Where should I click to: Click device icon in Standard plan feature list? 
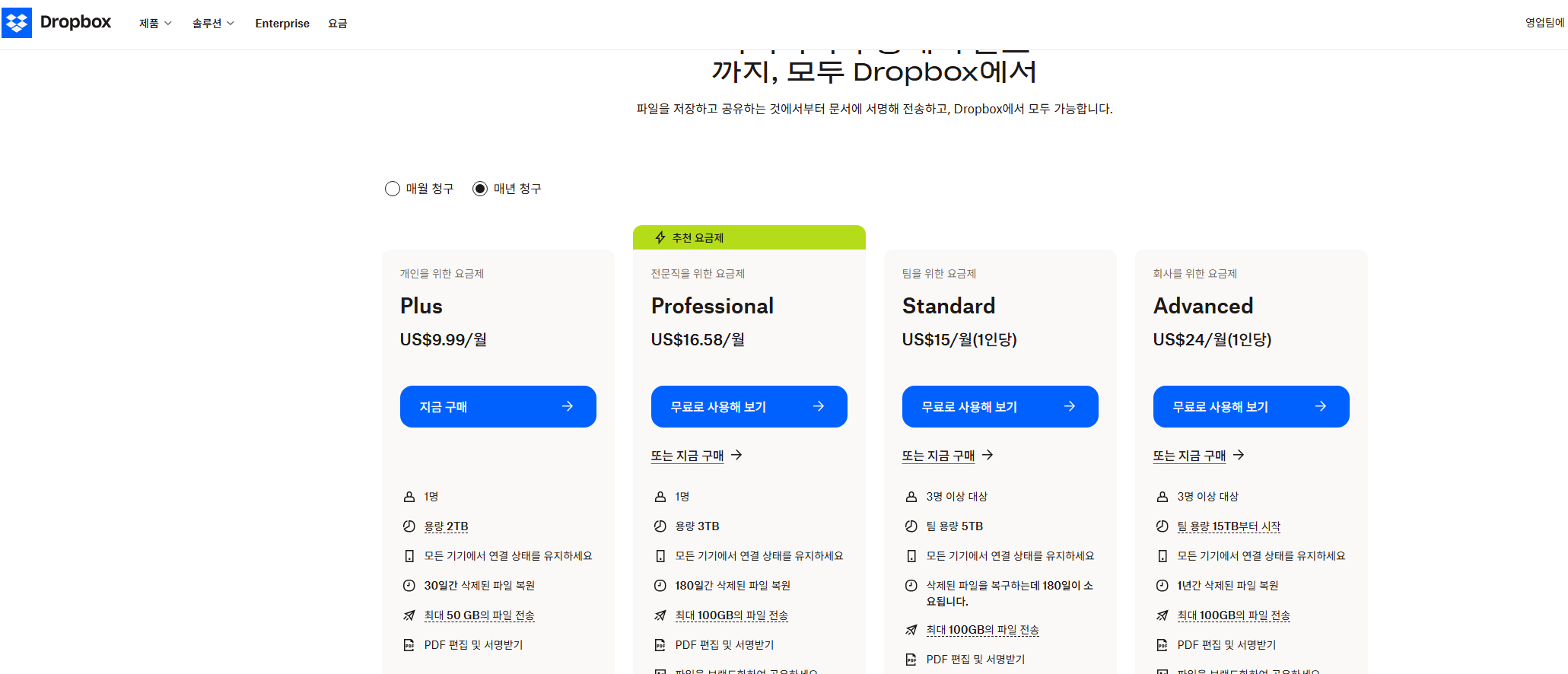(x=911, y=556)
